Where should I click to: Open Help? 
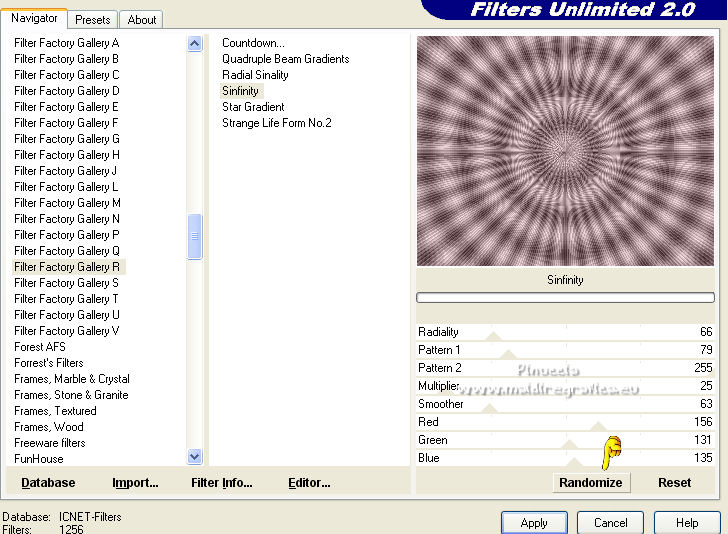pyautogui.click(x=687, y=523)
